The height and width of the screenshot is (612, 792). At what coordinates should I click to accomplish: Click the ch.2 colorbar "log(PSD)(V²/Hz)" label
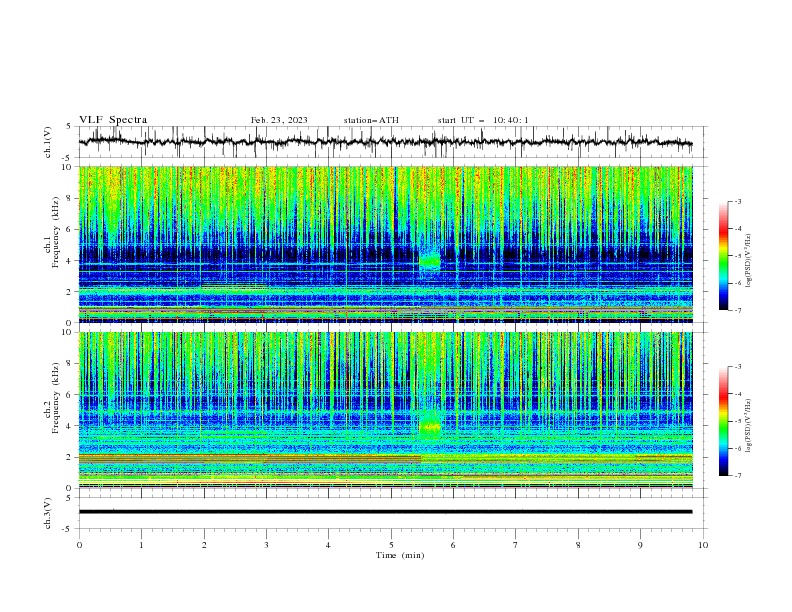click(x=749, y=426)
